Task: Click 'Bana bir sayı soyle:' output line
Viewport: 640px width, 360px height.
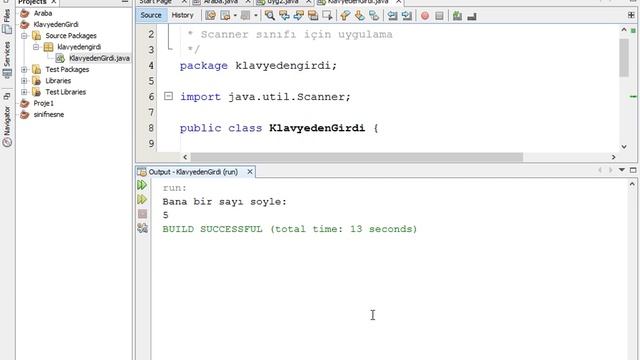Action: [224, 202]
